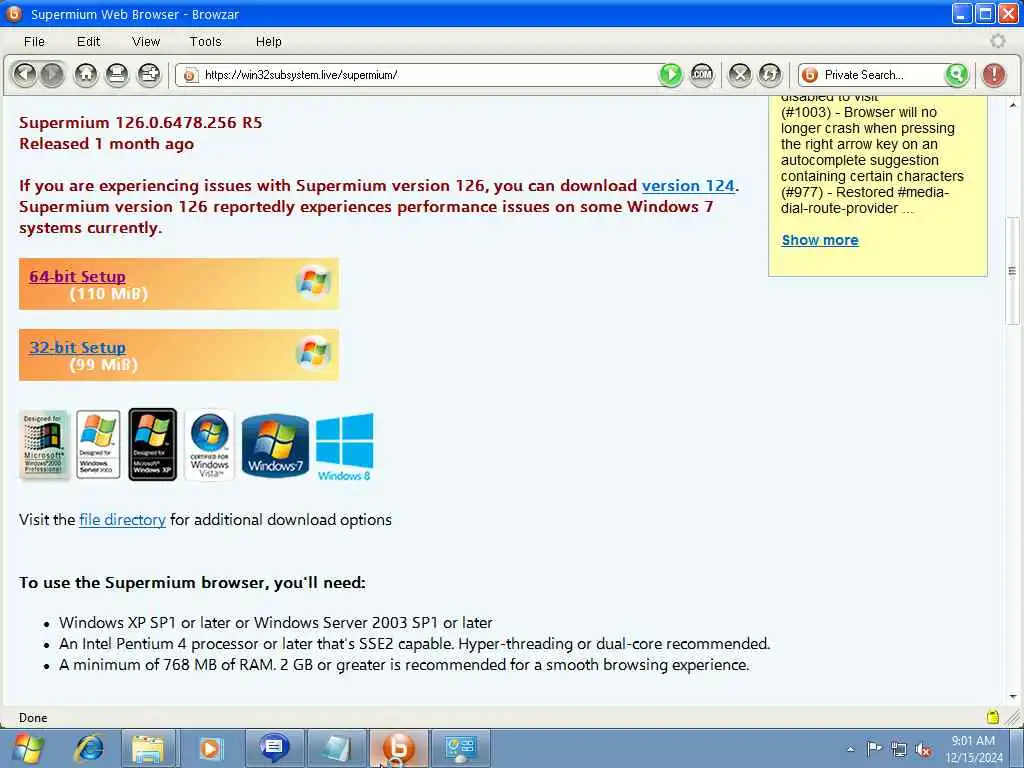Click the scroll down arrow of the page scrollbar

pyautogui.click(x=1013, y=697)
